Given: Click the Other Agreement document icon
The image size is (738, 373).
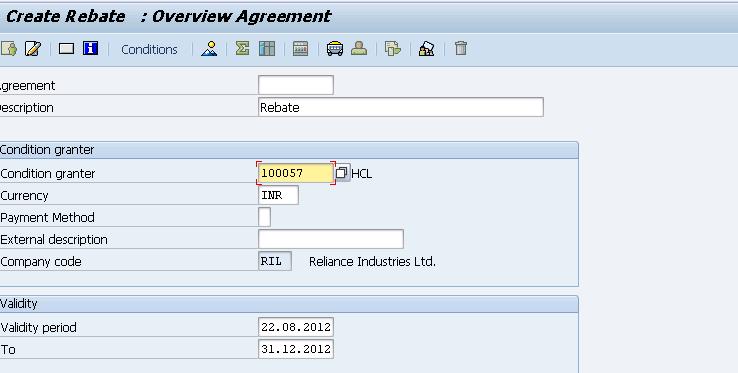Looking at the screenshot, I should click(8, 49).
